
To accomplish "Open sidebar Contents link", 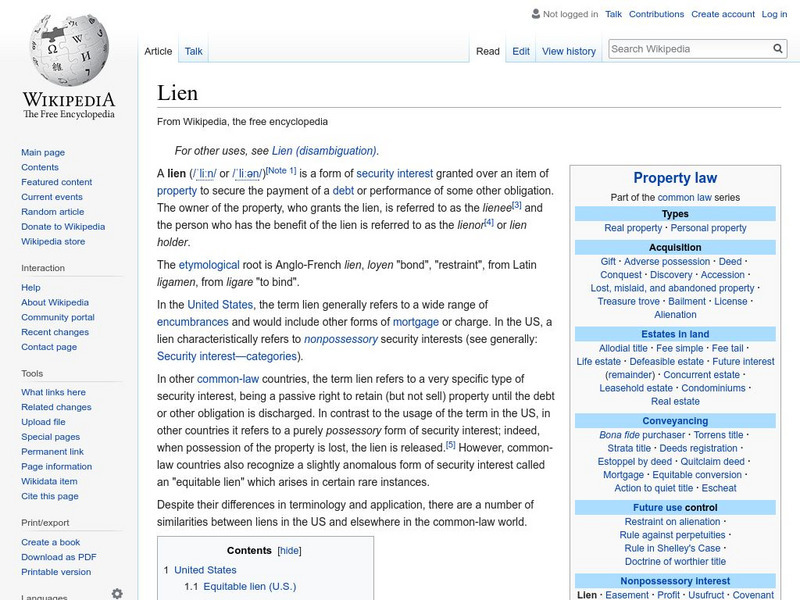I will (x=40, y=167).
